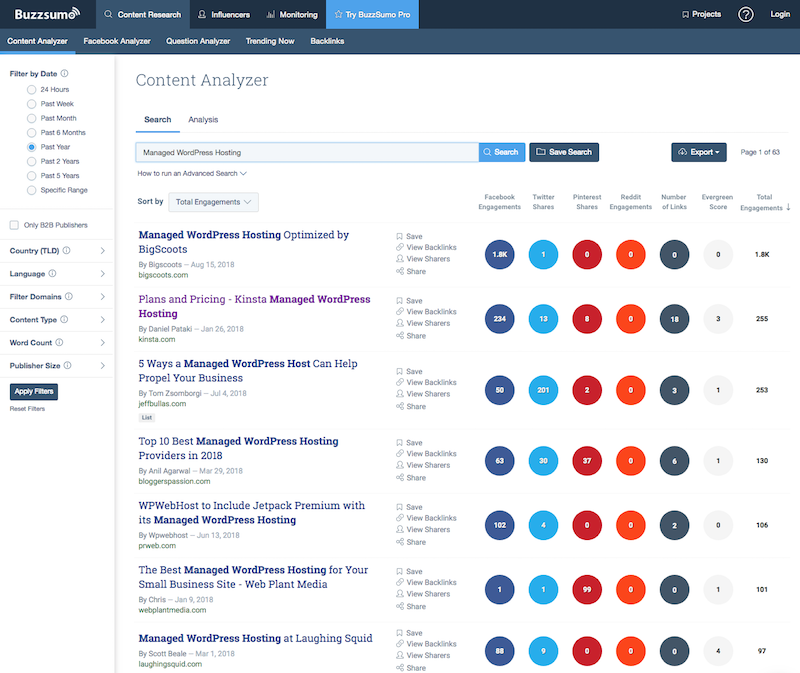800x673 pixels.
Task: Expand the Country (TLD) filter
Action: point(57,251)
